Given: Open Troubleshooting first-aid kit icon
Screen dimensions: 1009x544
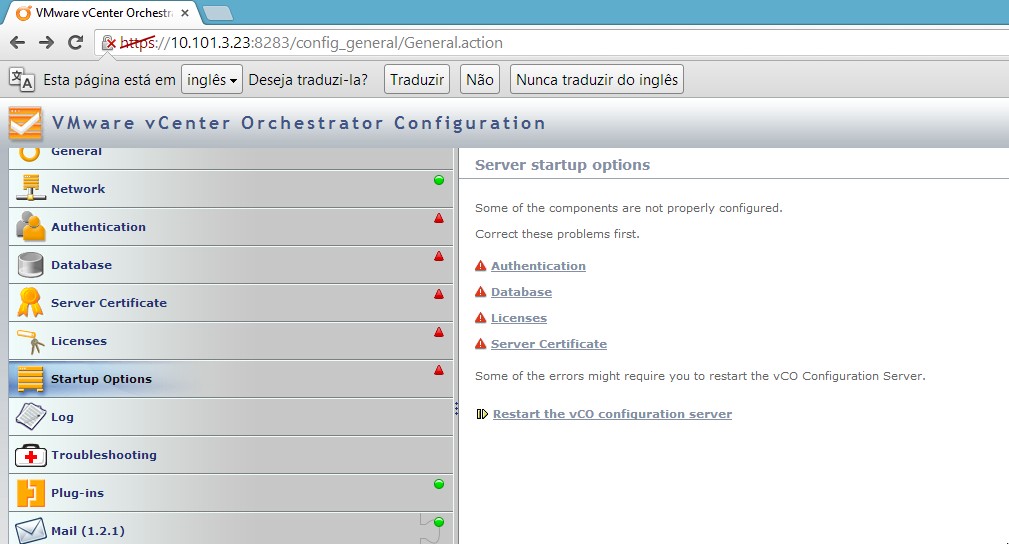Looking at the screenshot, I should click(x=31, y=455).
